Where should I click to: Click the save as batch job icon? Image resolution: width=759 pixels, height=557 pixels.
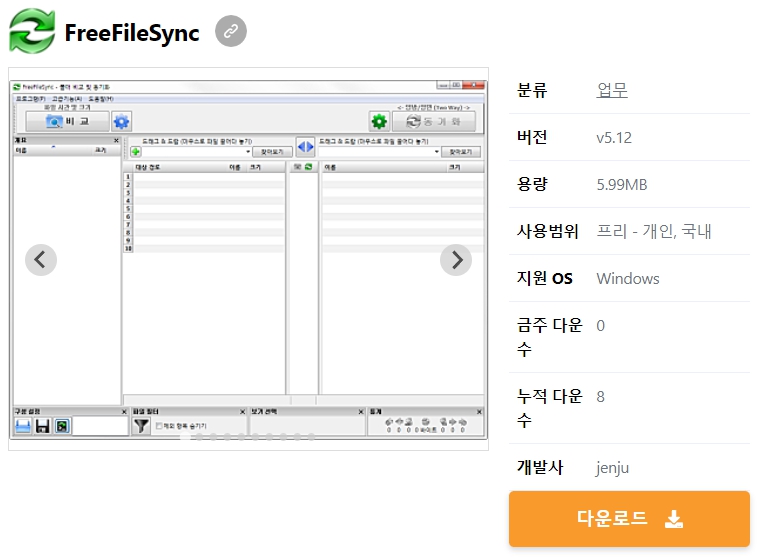tap(62, 426)
